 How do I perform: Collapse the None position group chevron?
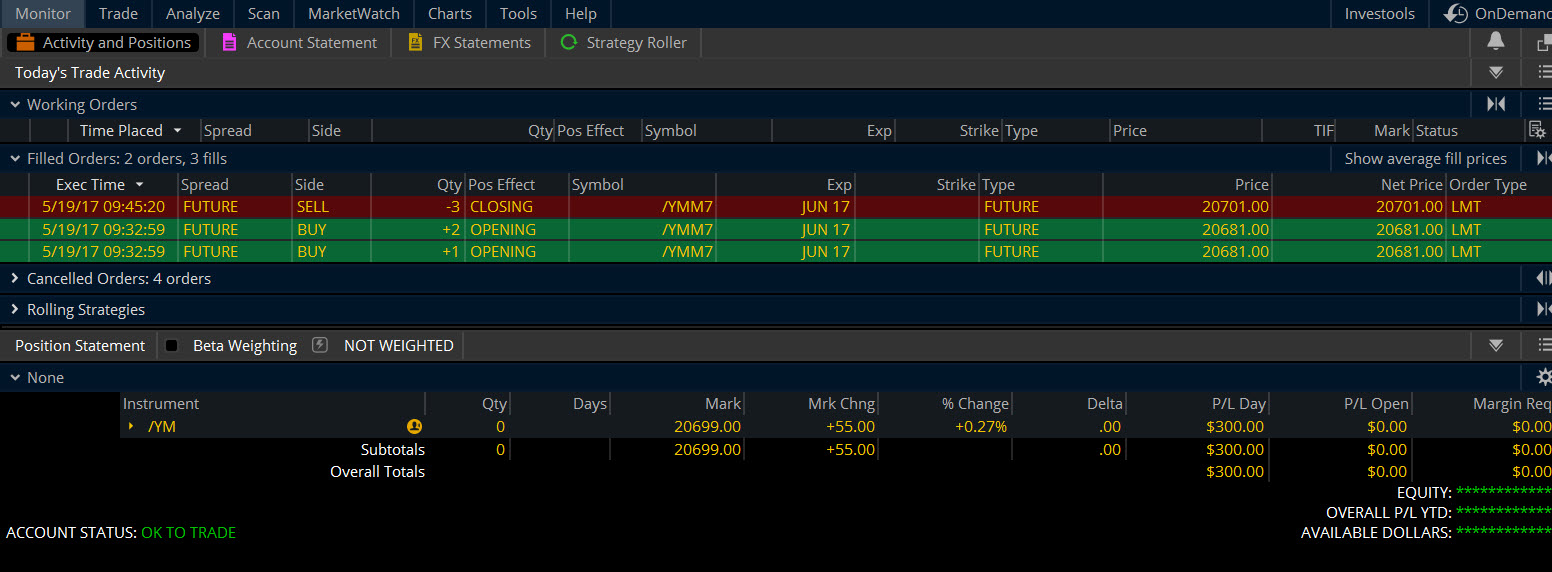click(15, 377)
